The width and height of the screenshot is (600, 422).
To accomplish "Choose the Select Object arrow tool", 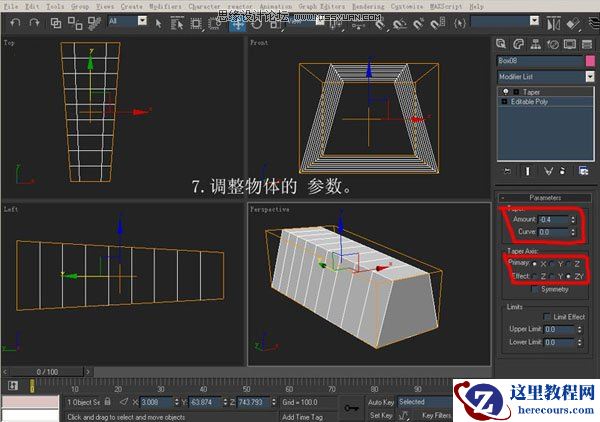I will (158, 23).
